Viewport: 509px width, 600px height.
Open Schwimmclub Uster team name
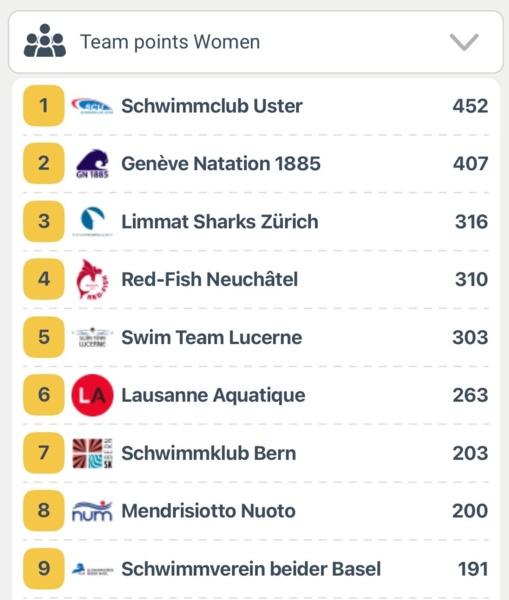pos(212,106)
